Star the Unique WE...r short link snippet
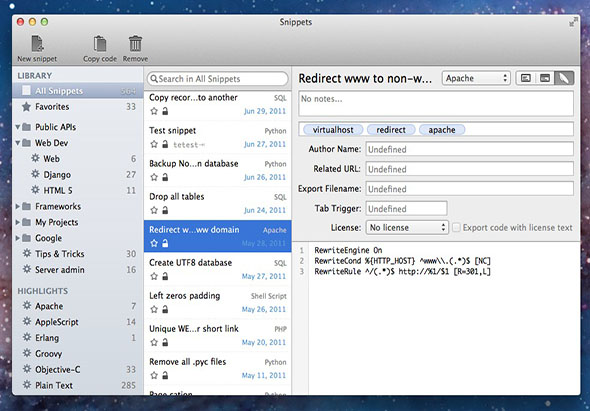Image resolution: width=590 pixels, height=411 pixels. 154,342
